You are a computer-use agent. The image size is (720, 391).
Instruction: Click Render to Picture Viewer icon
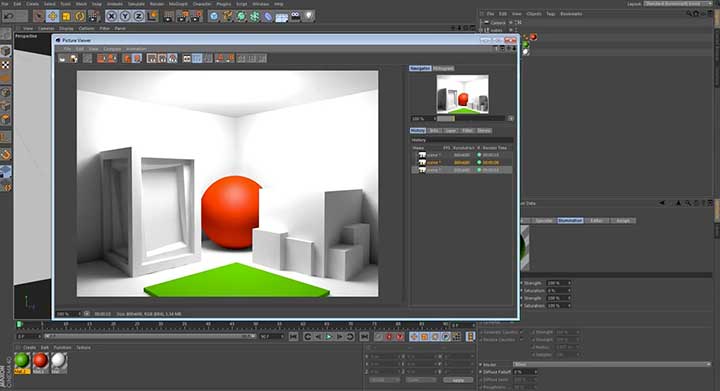[x=182, y=17]
